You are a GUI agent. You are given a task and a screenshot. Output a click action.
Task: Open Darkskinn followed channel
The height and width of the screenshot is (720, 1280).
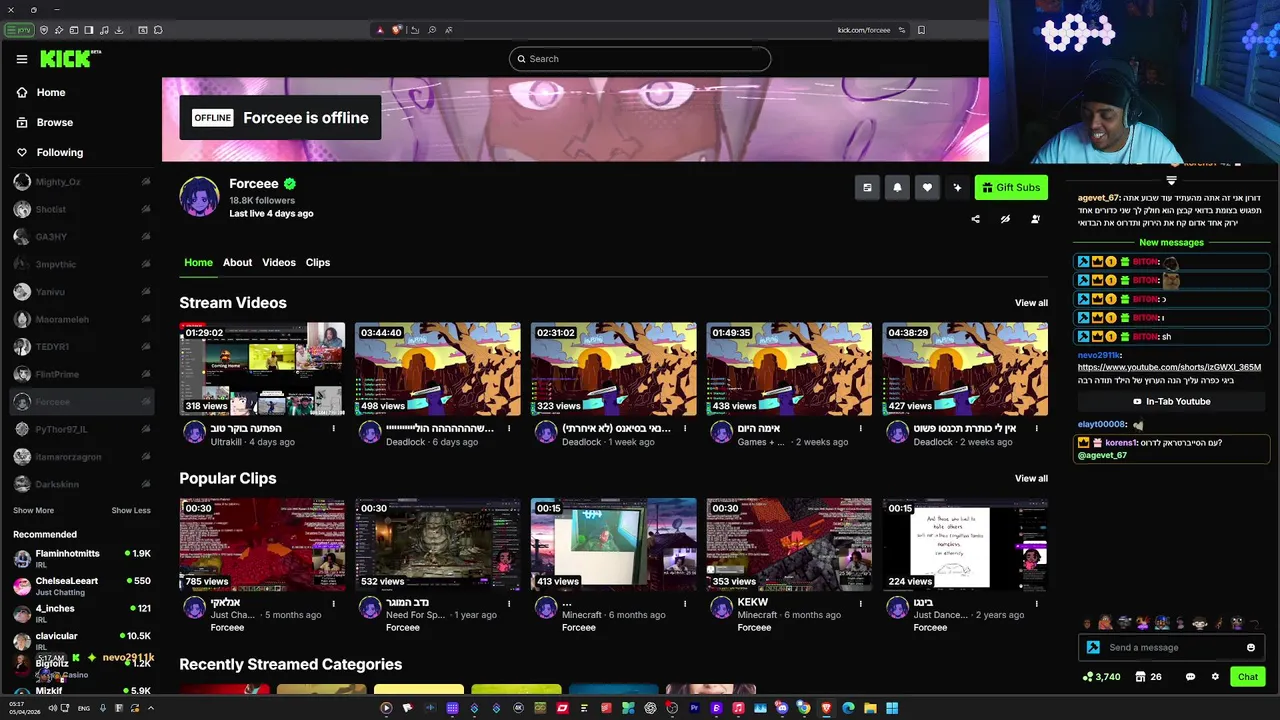82,484
